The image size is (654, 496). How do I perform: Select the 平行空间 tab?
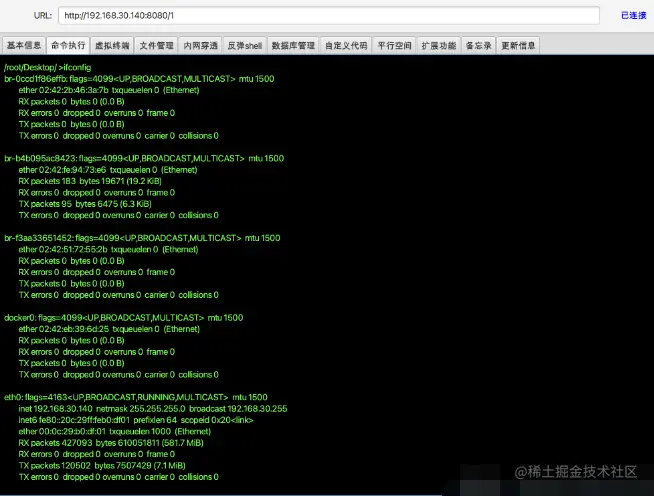tap(394, 45)
